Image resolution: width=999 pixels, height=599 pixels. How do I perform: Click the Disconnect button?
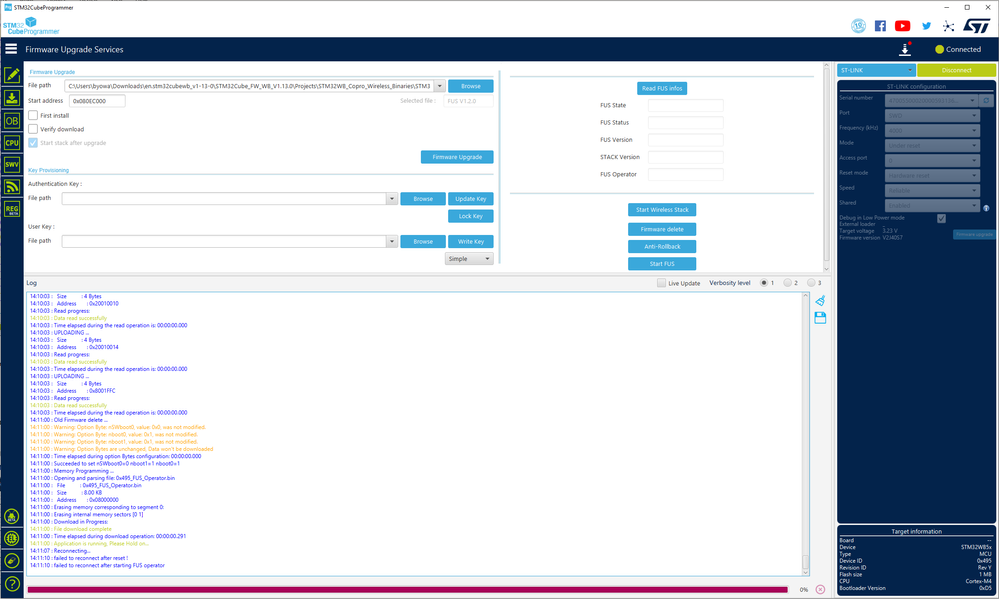coord(956,70)
